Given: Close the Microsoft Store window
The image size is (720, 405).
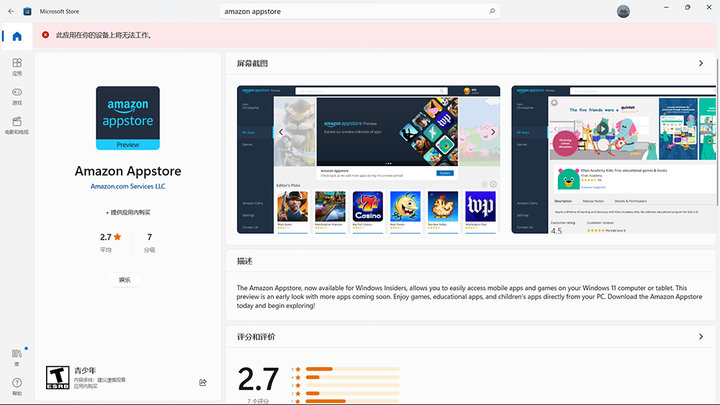Looking at the screenshot, I should coord(709,7).
